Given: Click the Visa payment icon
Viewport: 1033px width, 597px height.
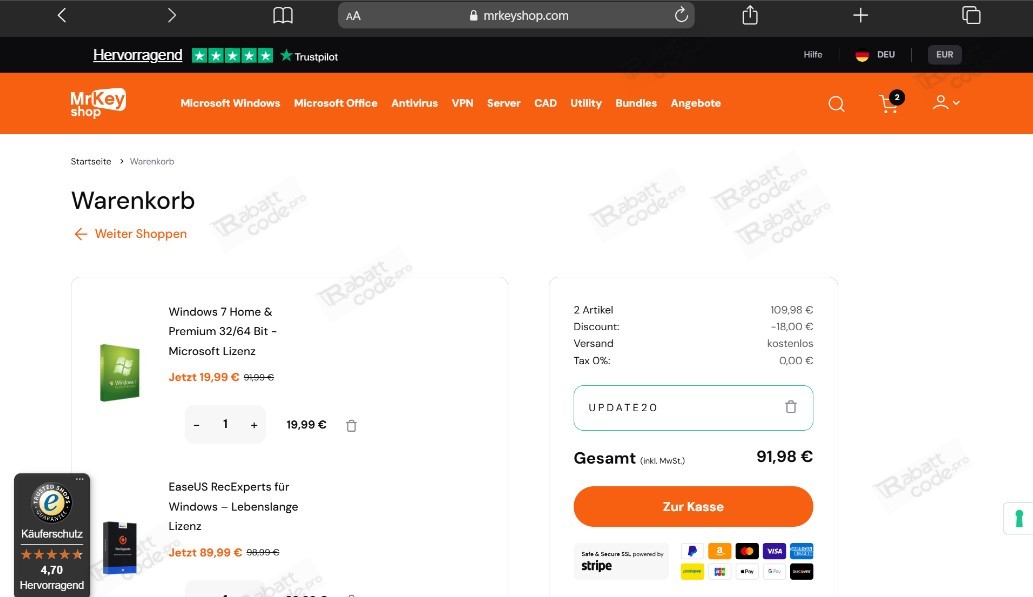Looking at the screenshot, I should [x=774, y=551].
